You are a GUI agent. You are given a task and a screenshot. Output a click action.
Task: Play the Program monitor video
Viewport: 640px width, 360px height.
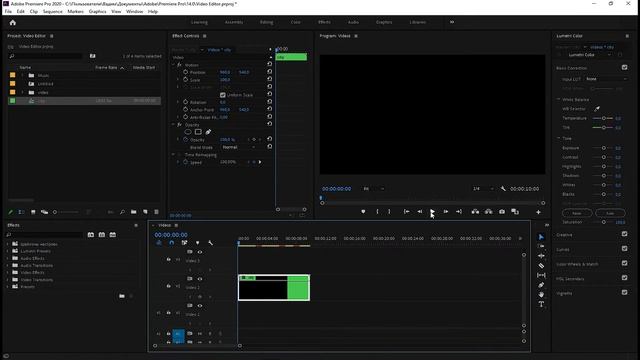tap(432, 211)
